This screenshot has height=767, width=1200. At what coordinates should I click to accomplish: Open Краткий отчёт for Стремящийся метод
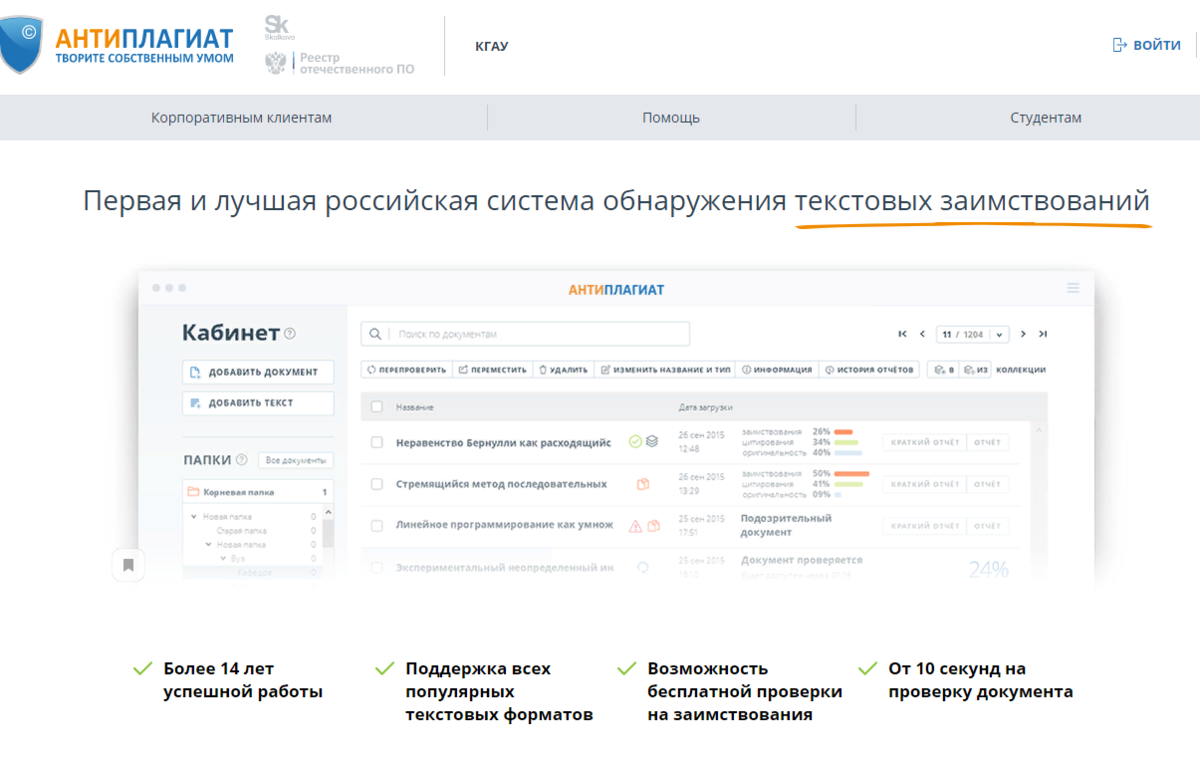[x=925, y=484]
